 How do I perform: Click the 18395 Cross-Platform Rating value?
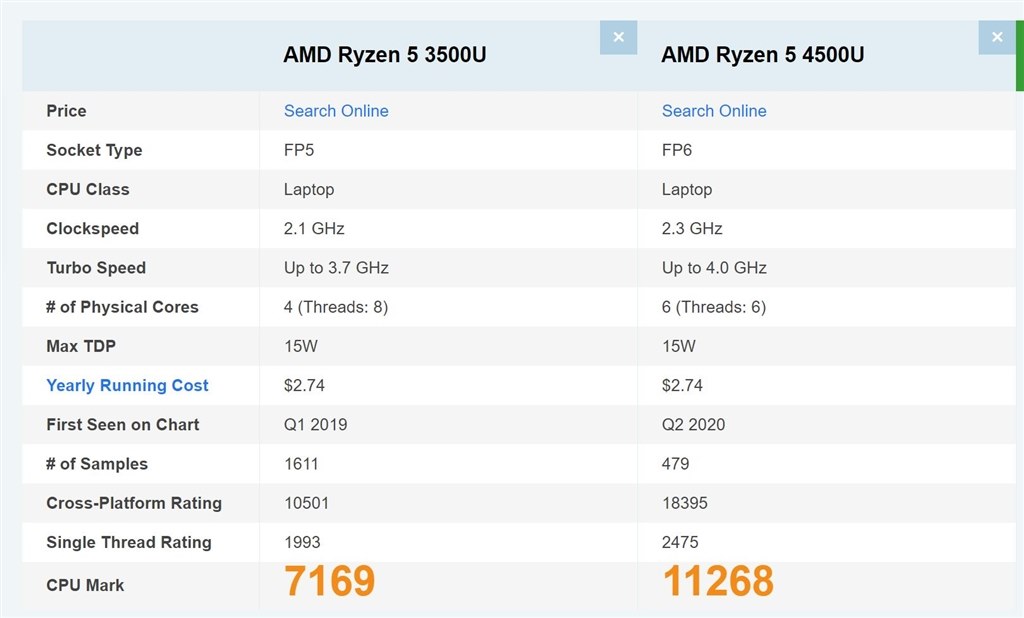[x=685, y=503]
